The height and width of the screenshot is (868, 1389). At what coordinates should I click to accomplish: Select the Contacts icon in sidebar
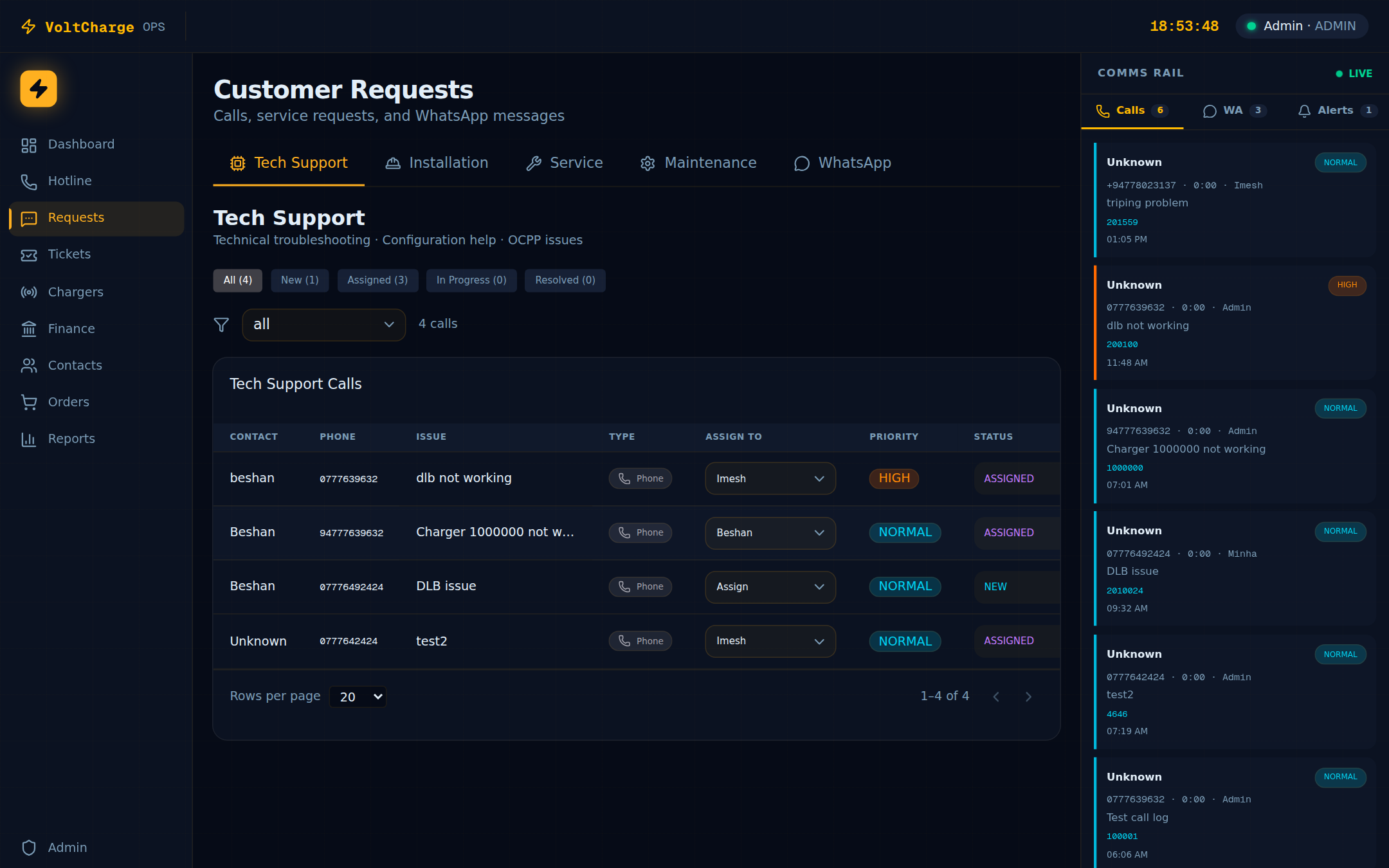(x=28, y=365)
